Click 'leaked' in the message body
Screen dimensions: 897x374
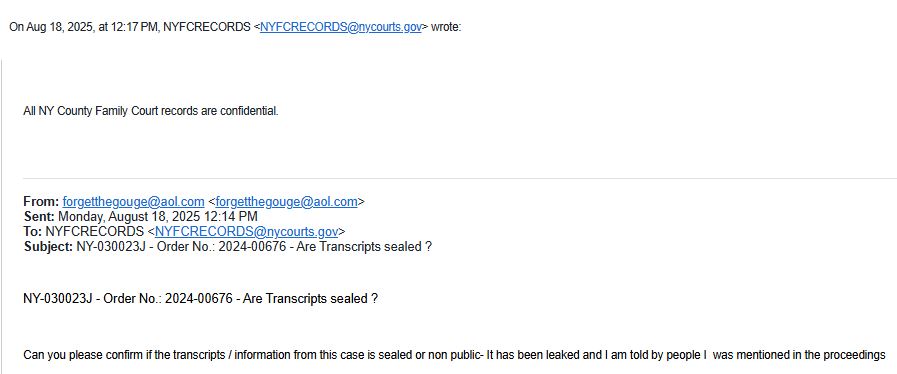coord(562,355)
